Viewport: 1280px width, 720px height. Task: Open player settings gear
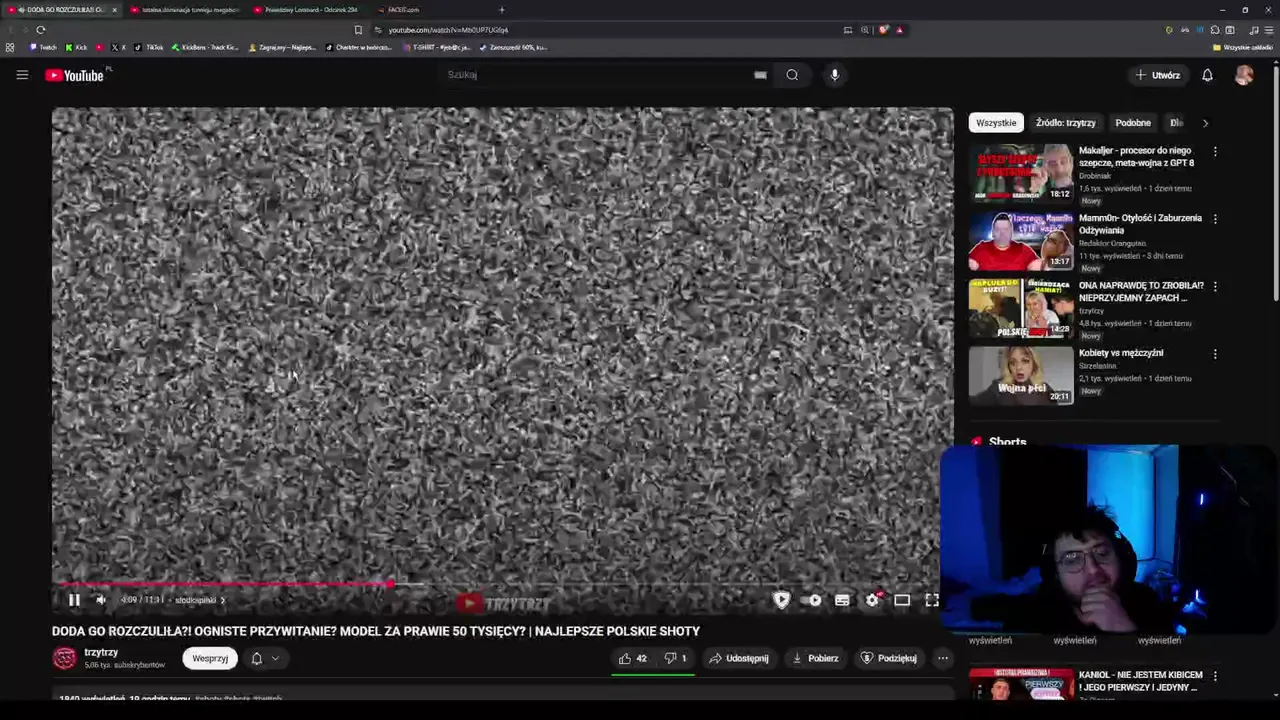pyautogui.click(x=872, y=600)
